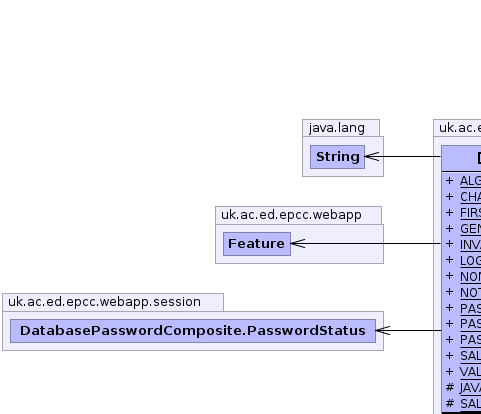This screenshot has height=414, width=481.
Task: Click the partially visible uk.ac.e package tab
Action: pyautogui.click(x=457, y=128)
